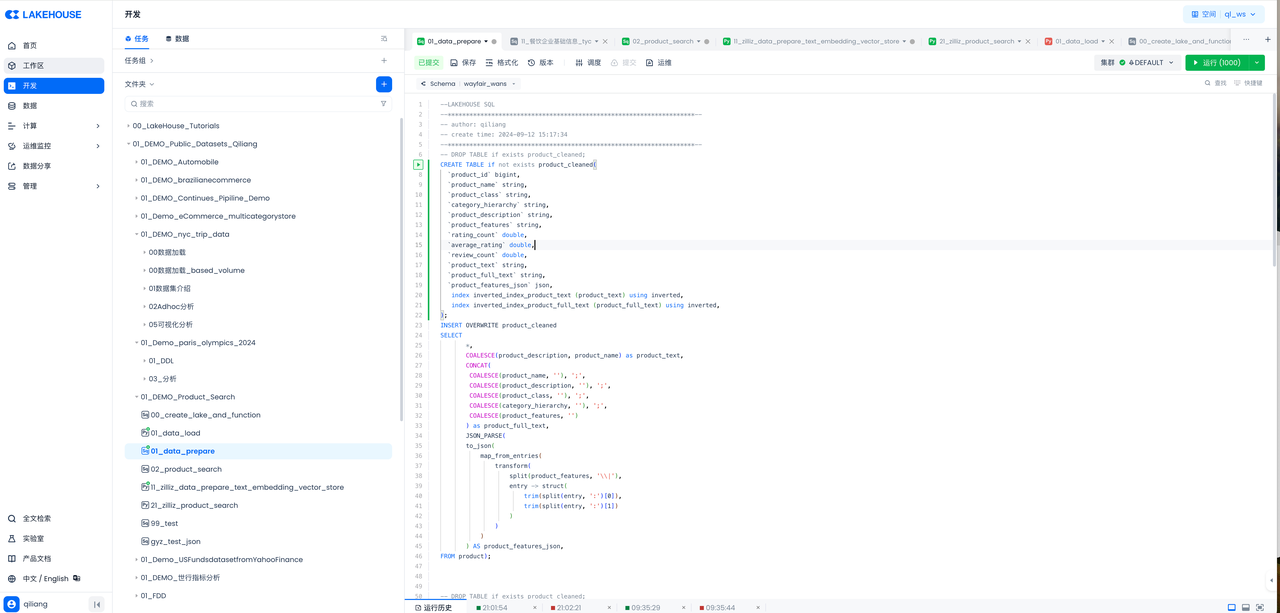Click 格式化 to format the SQL
1280x613 pixels.
click(502, 63)
